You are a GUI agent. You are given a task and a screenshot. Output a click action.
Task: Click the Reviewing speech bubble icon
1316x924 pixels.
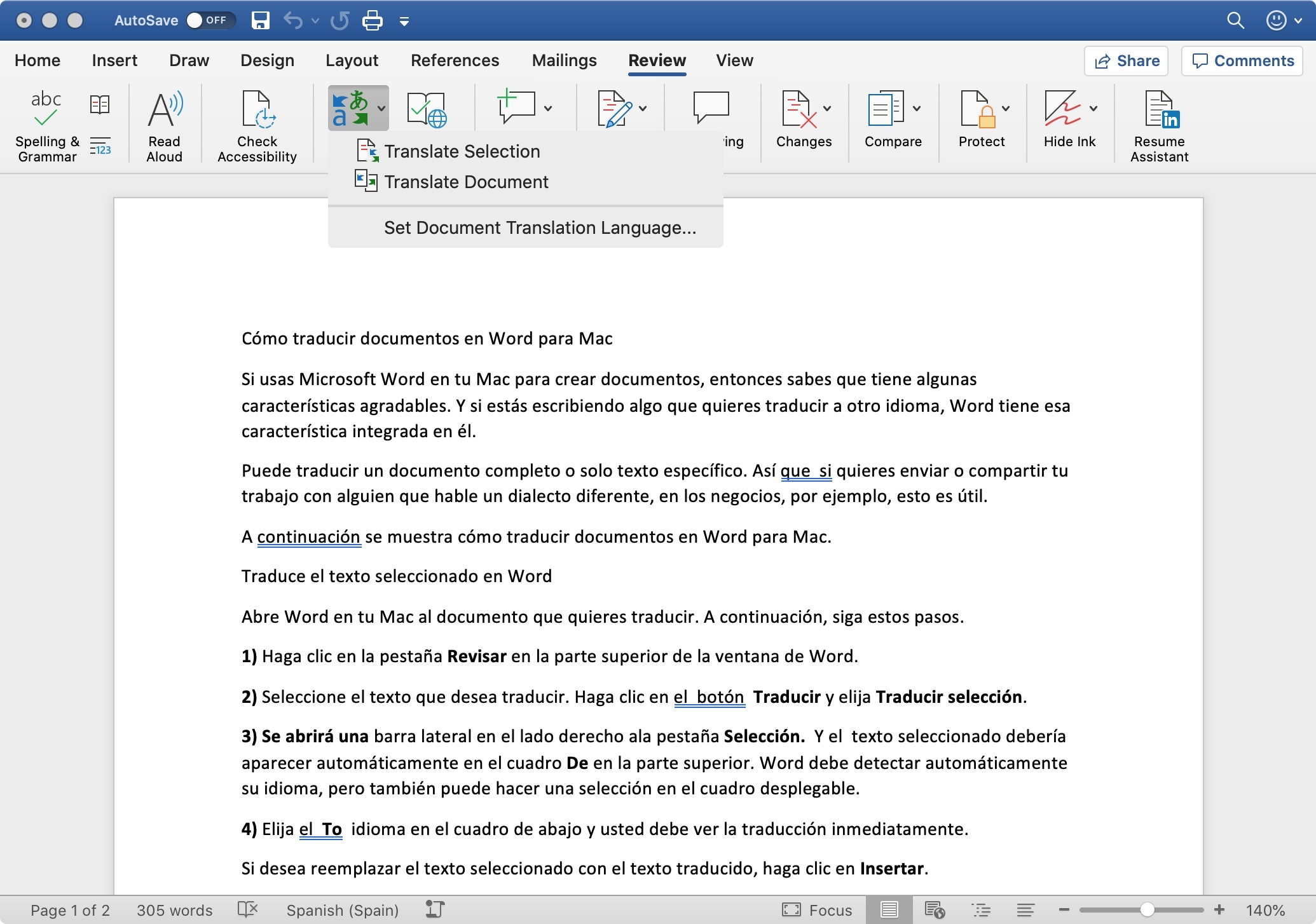pyautogui.click(x=711, y=107)
